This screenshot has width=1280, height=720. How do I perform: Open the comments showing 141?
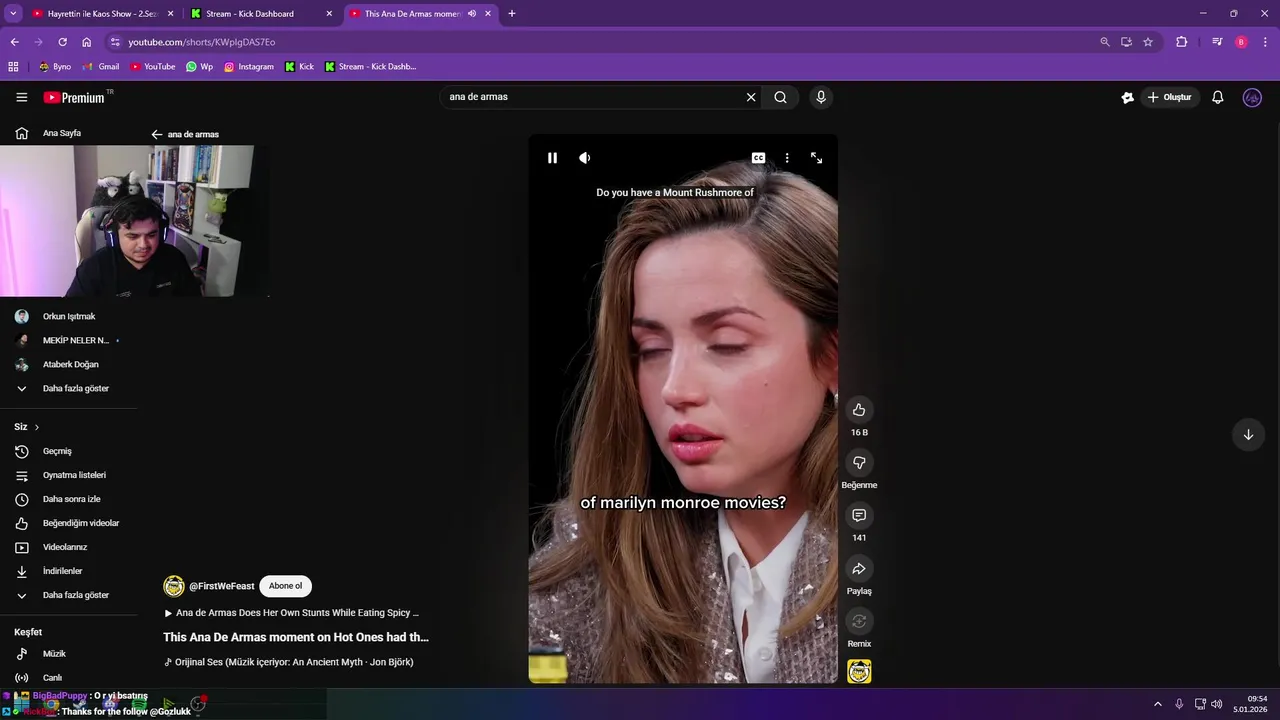pyautogui.click(x=859, y=516)
